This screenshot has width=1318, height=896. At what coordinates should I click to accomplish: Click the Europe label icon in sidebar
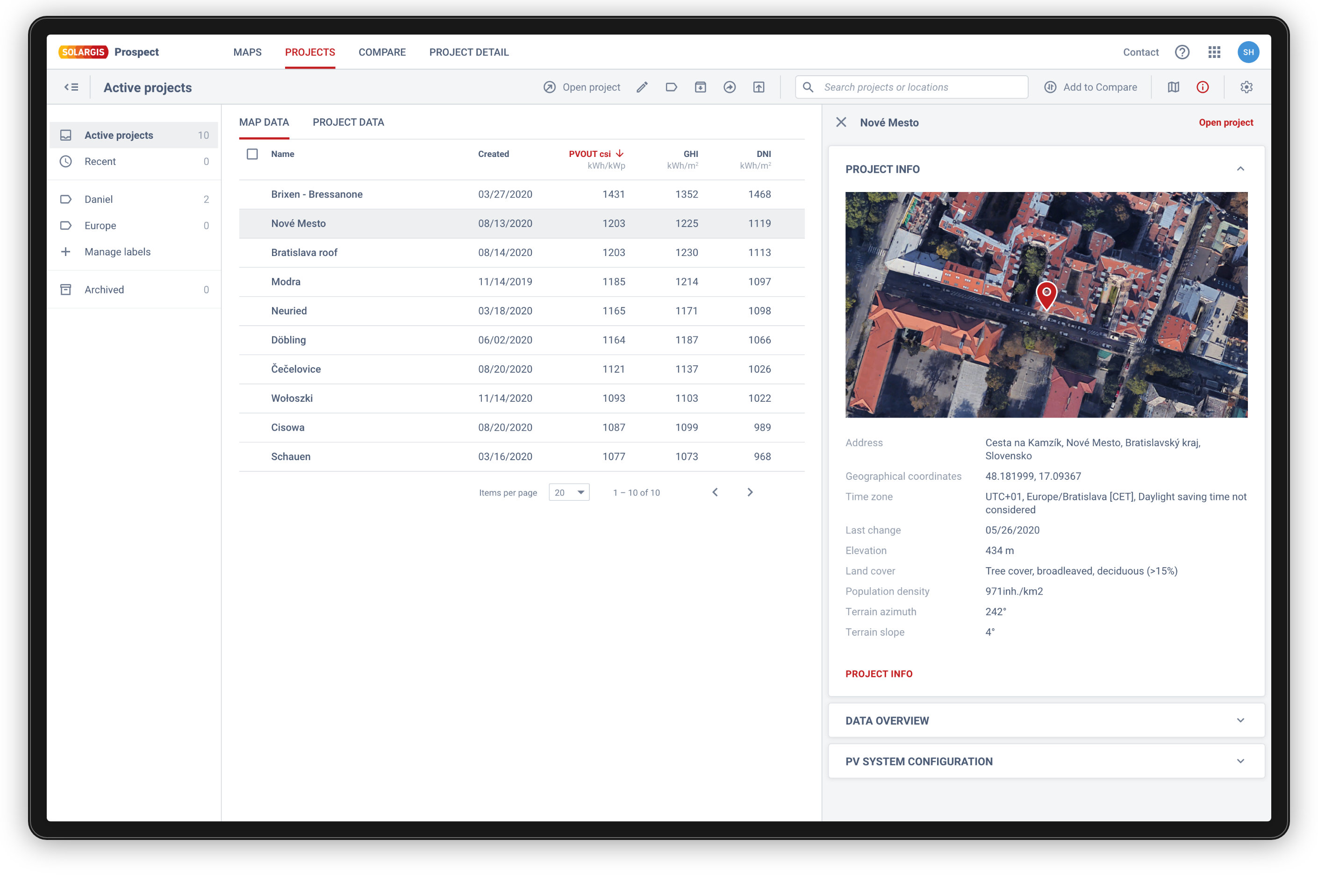click(x=66, y=226)
